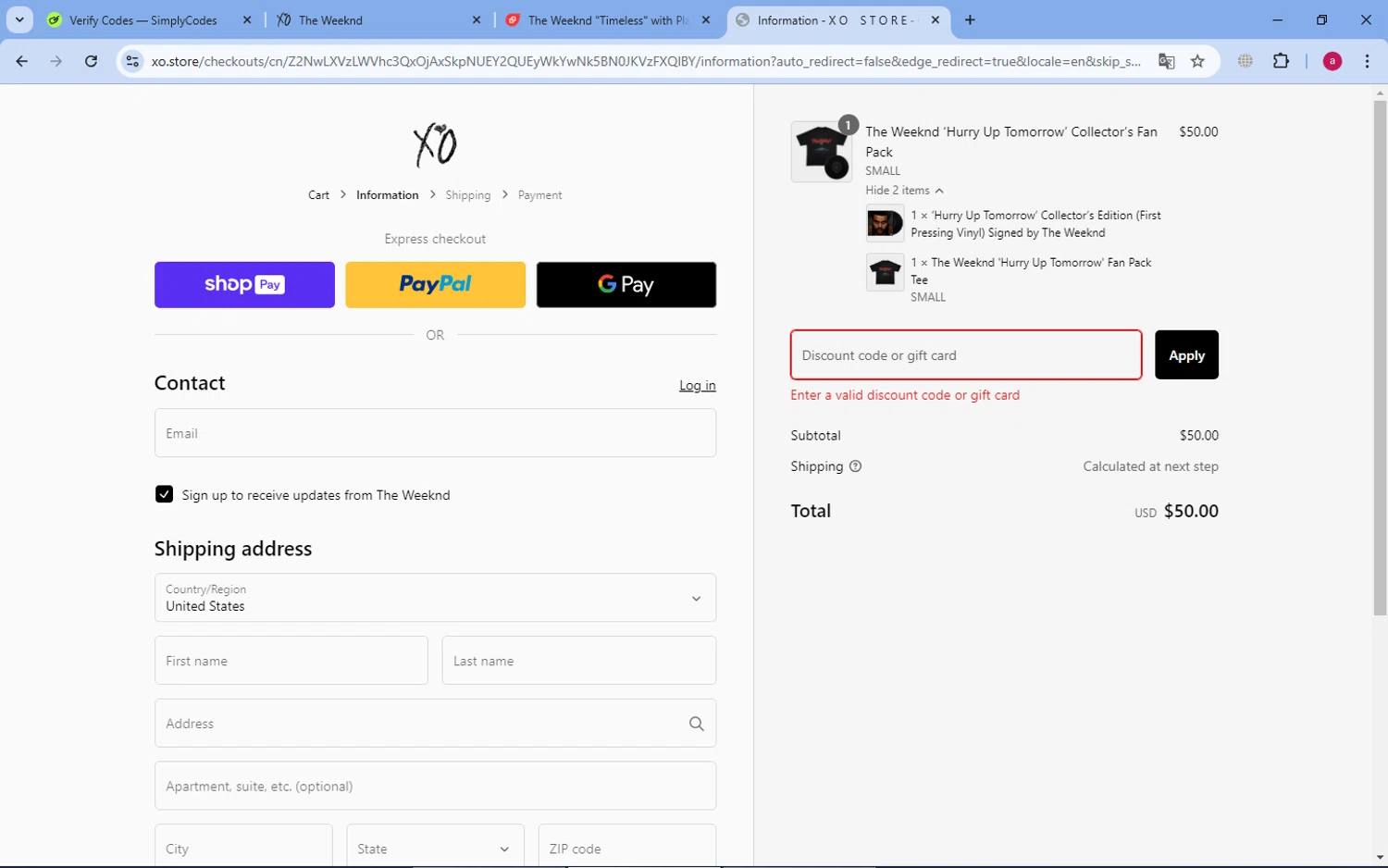Open the translate page icon

pyautogui.click(x=1166, y=61)
